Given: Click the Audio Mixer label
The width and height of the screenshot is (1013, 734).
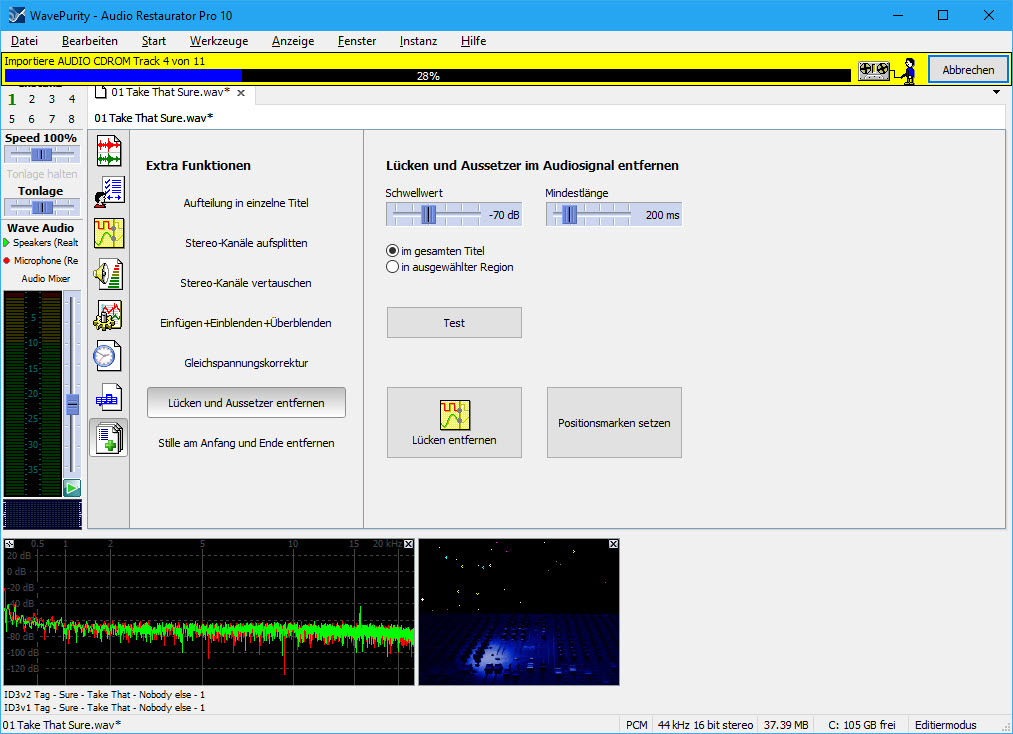Looking at the screenshot, I should point(45,278).
